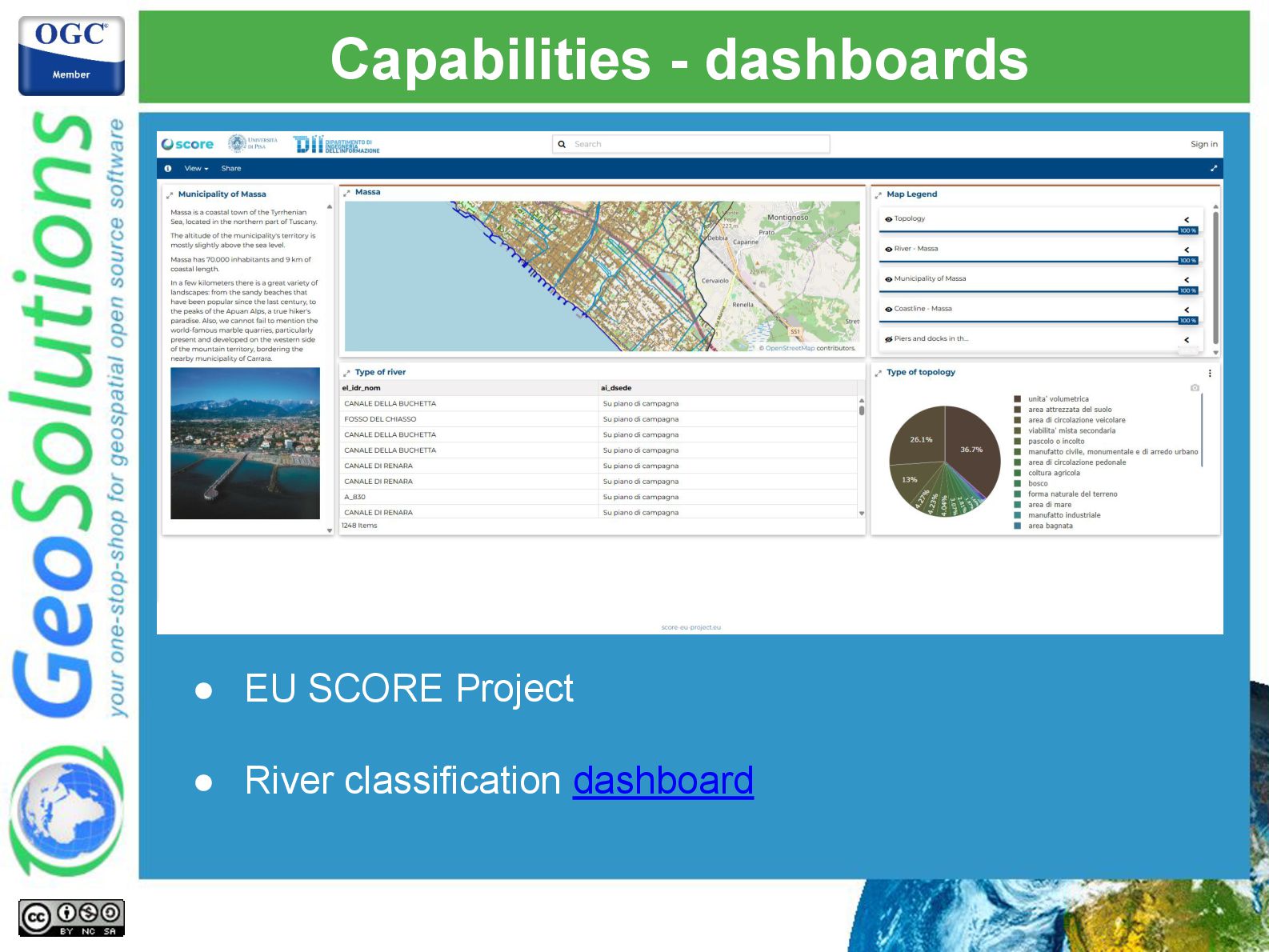
Task: Toggle unita' volumetrica legend swatch
Action: [1017, 398]
